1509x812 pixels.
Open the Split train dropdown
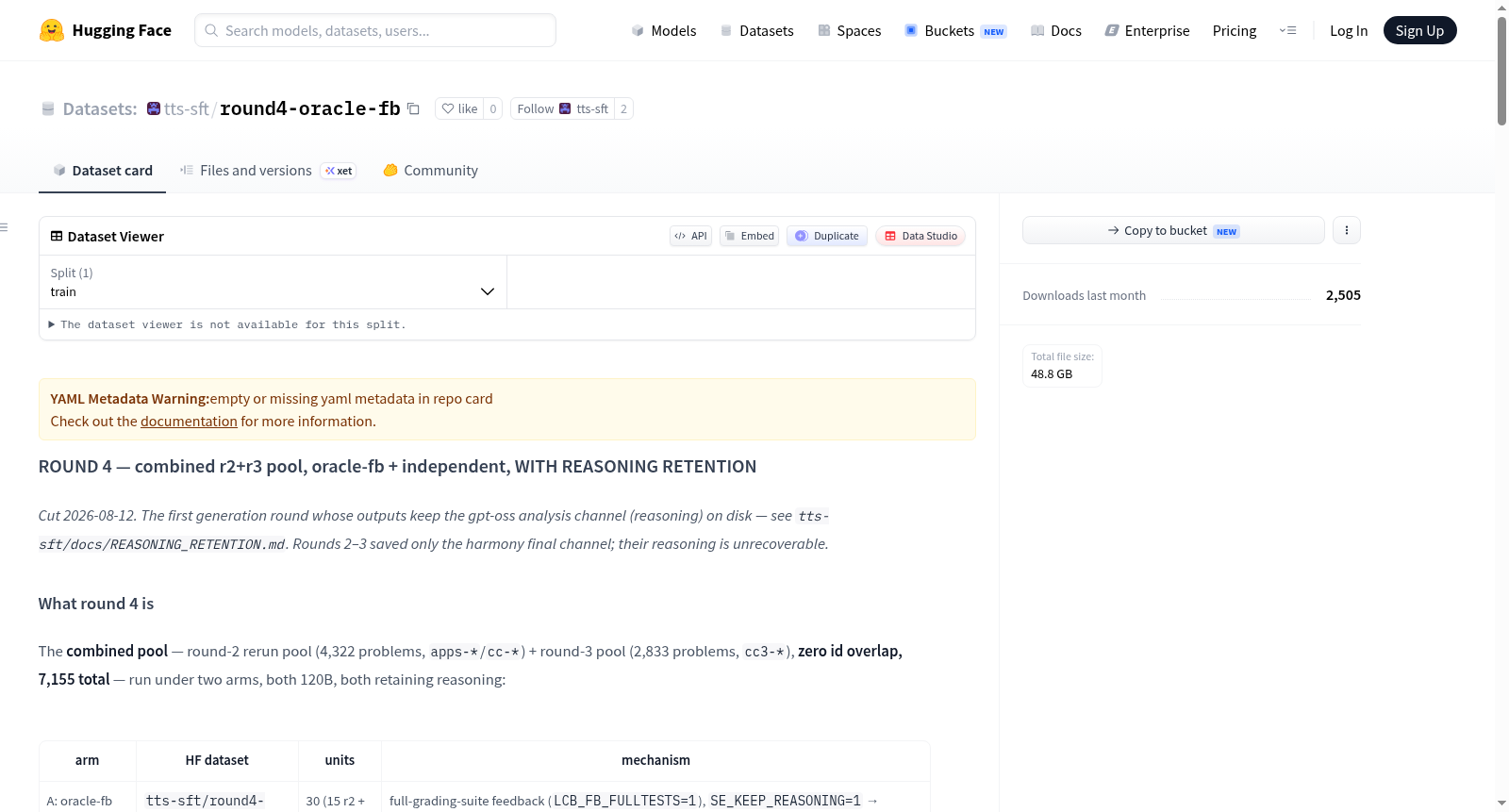273,282
